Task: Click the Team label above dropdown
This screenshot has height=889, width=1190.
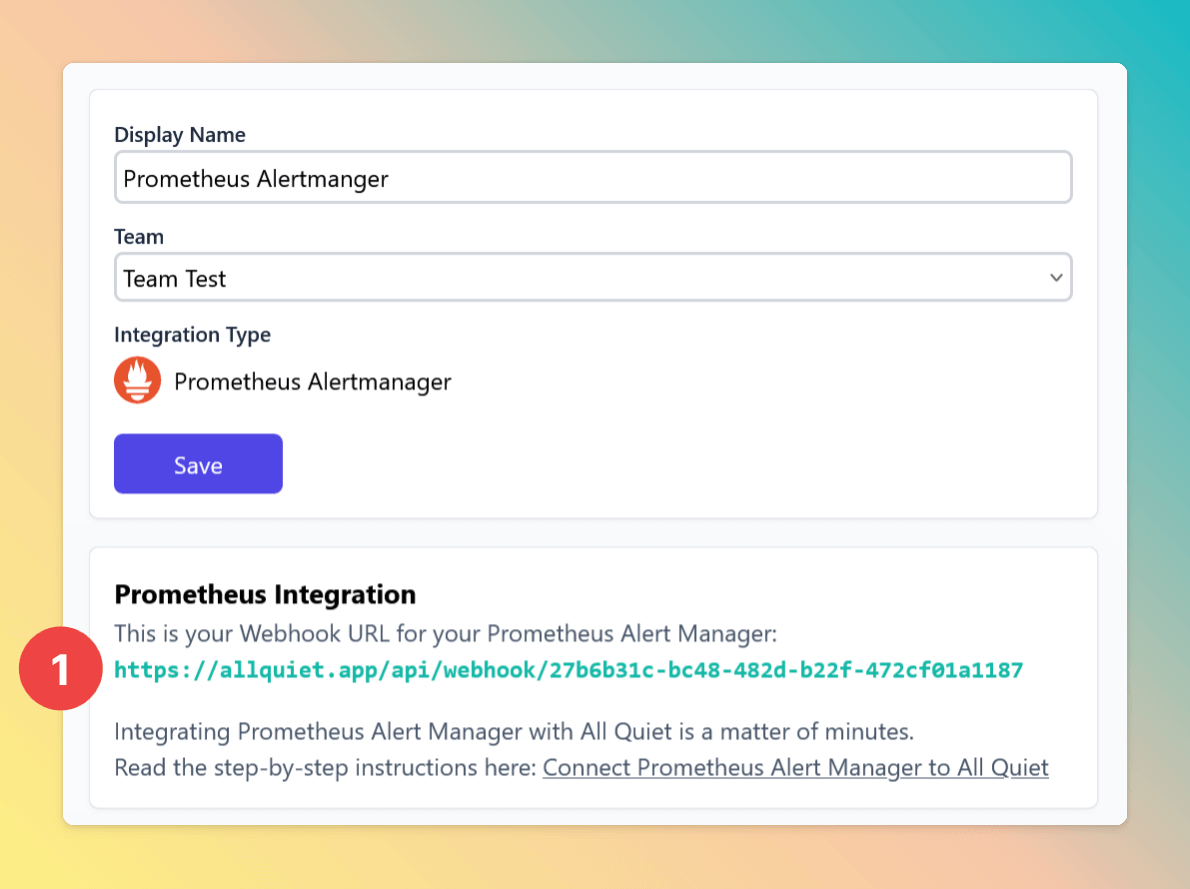Action: [139, 237]
